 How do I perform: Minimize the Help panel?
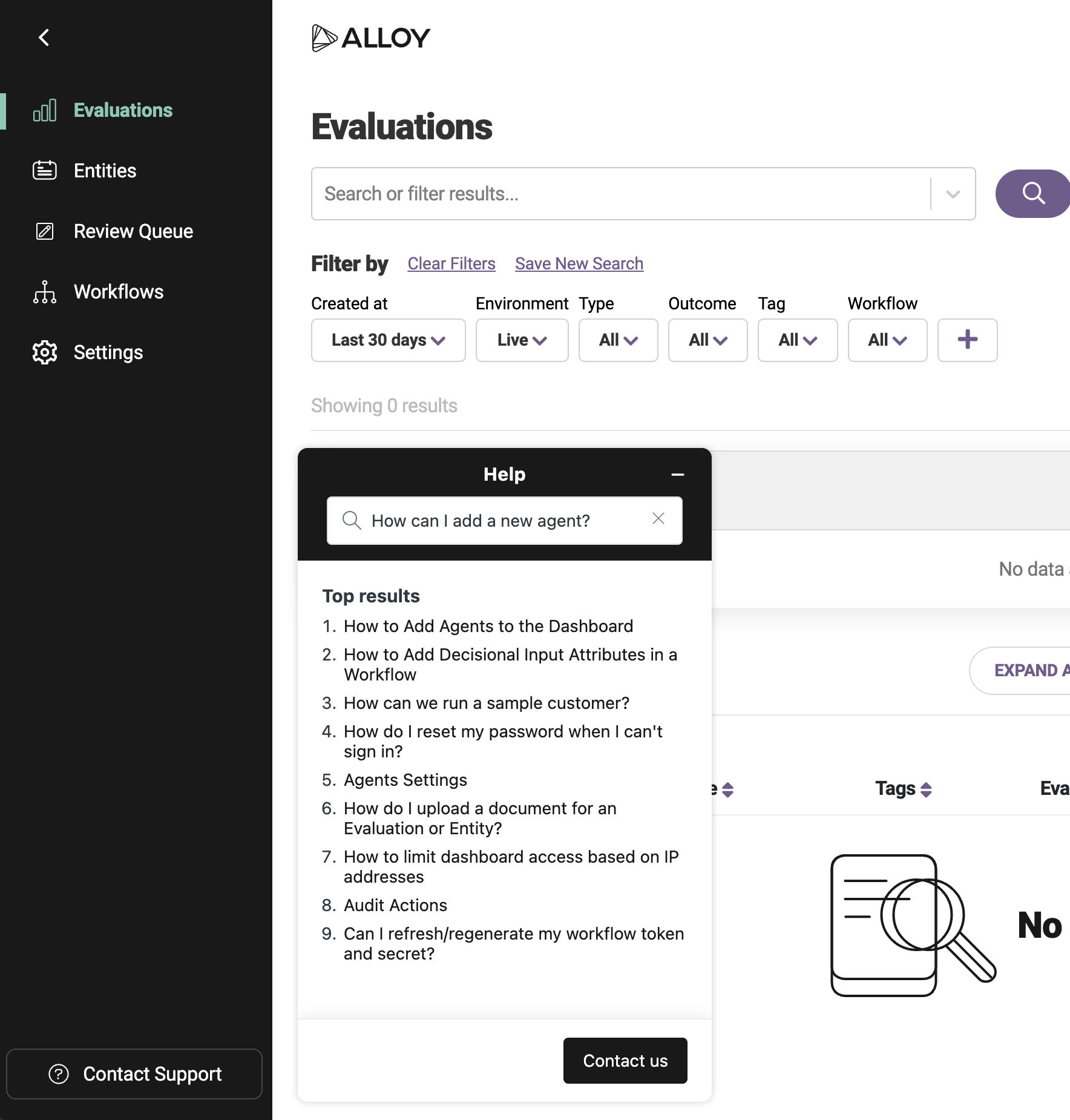coord(678,475)
